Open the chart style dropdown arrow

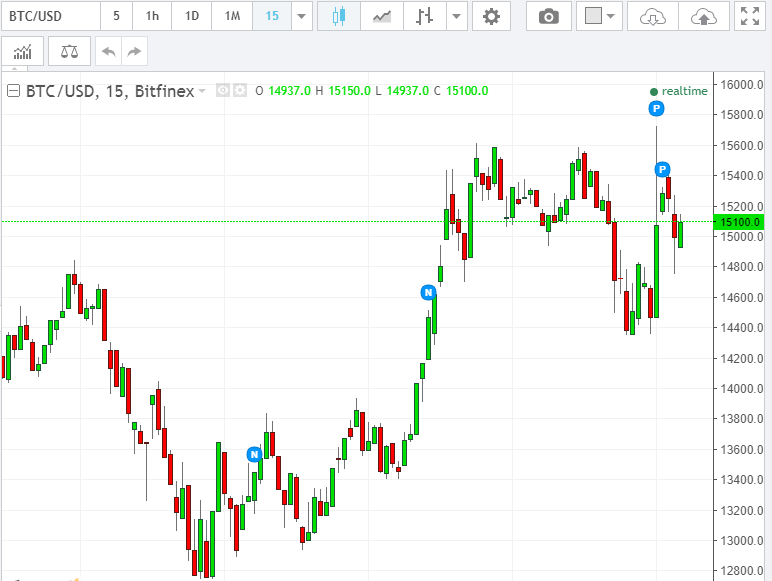click(456, 16)
